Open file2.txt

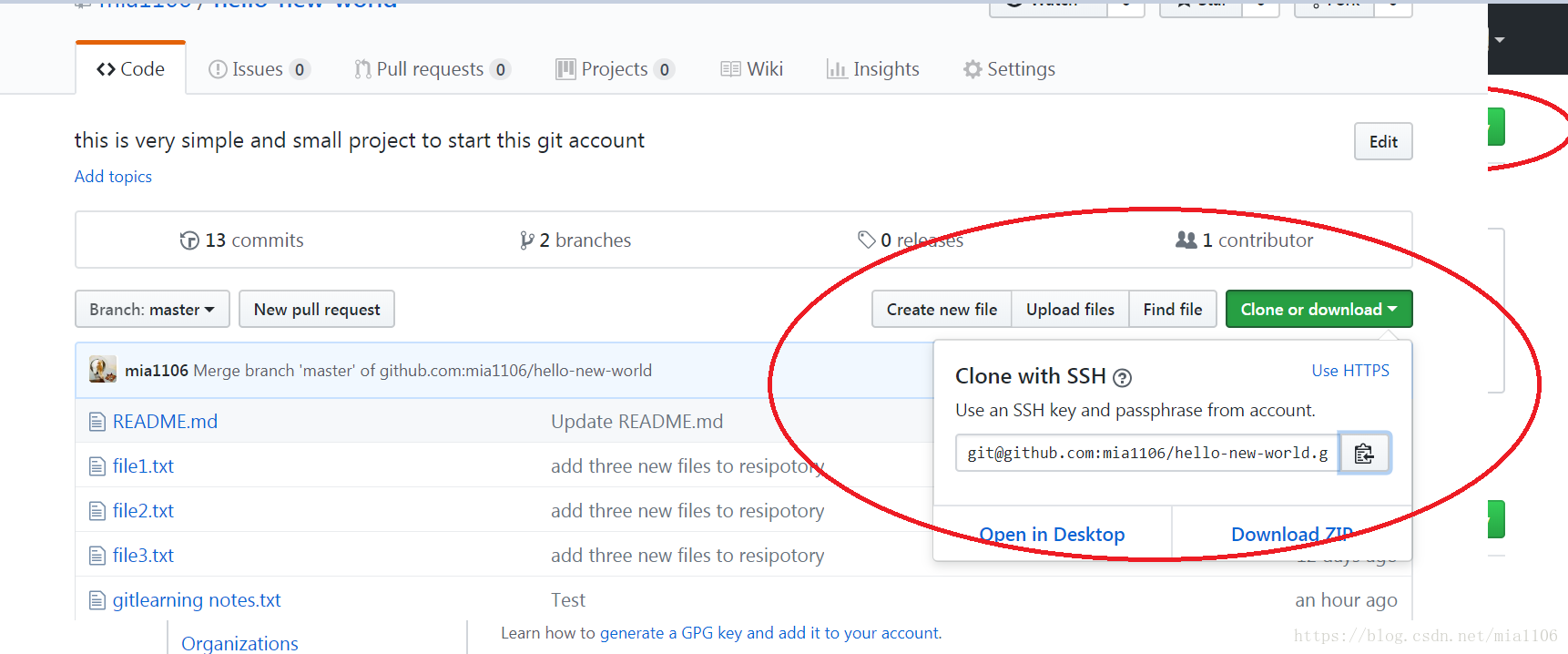(x=143, y=511)
